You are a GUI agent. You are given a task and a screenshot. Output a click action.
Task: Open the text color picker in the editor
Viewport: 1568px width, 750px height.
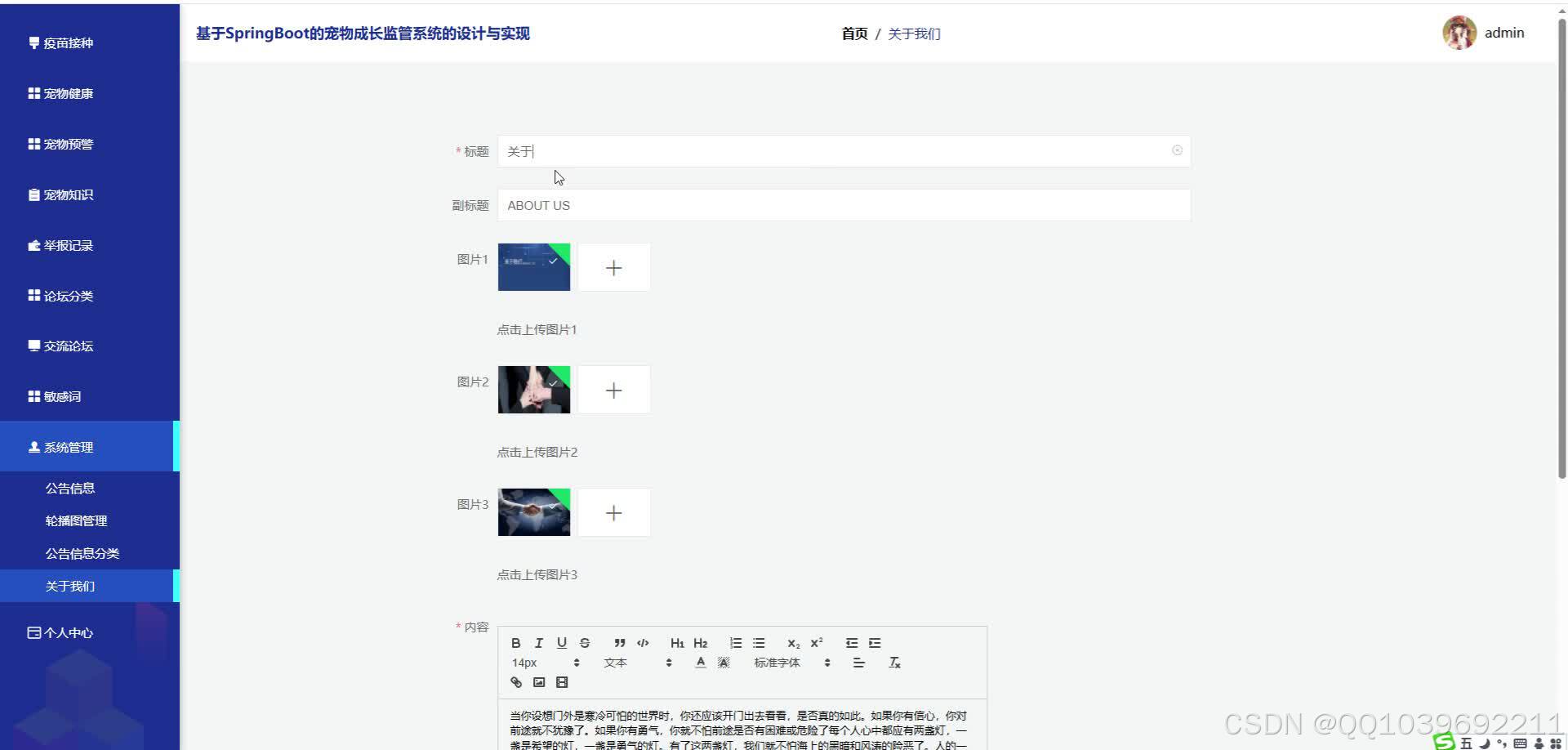tap(700, 663)
